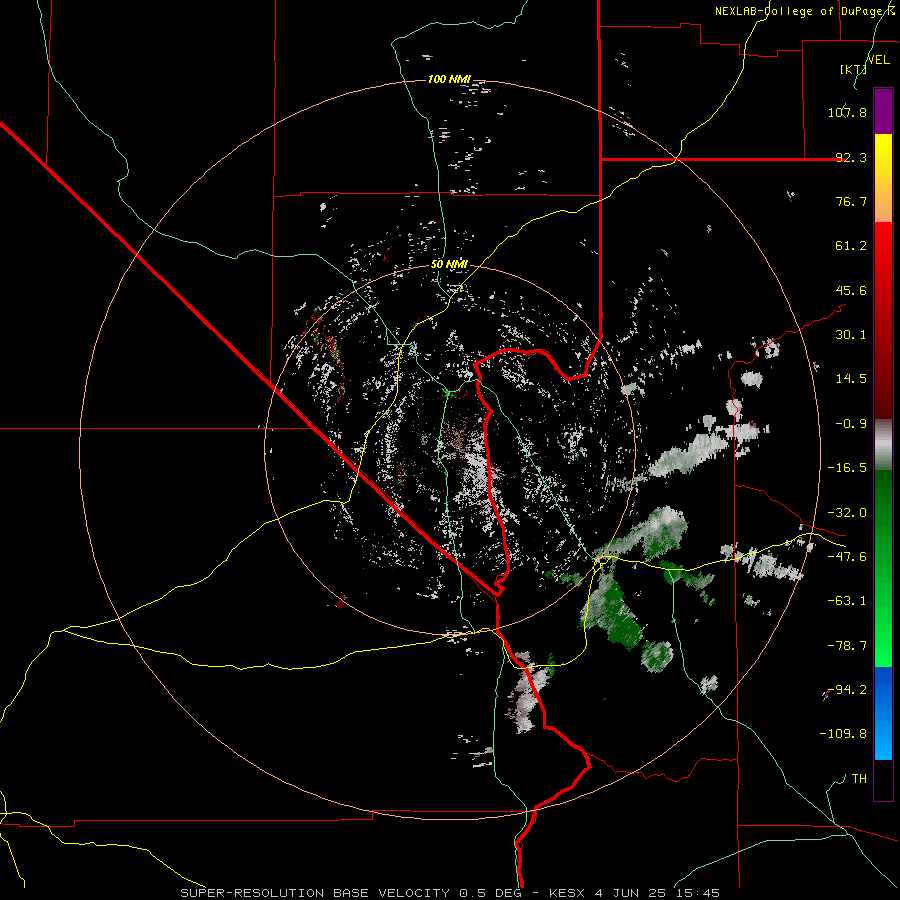
Task: Select the 30.1 scale value
Action: pos(851,335)
